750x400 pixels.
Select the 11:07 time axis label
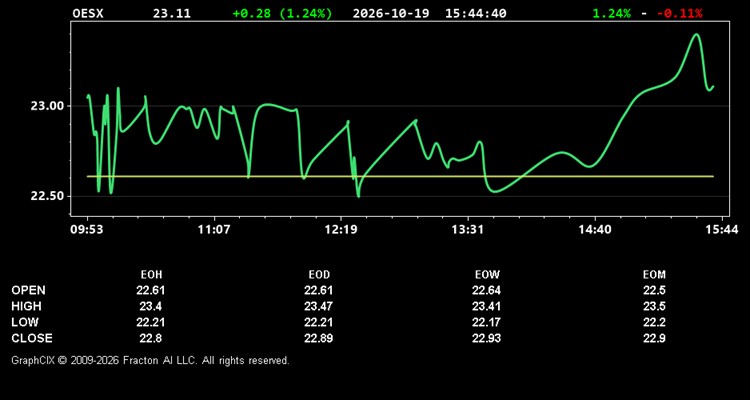coord(214,230)
